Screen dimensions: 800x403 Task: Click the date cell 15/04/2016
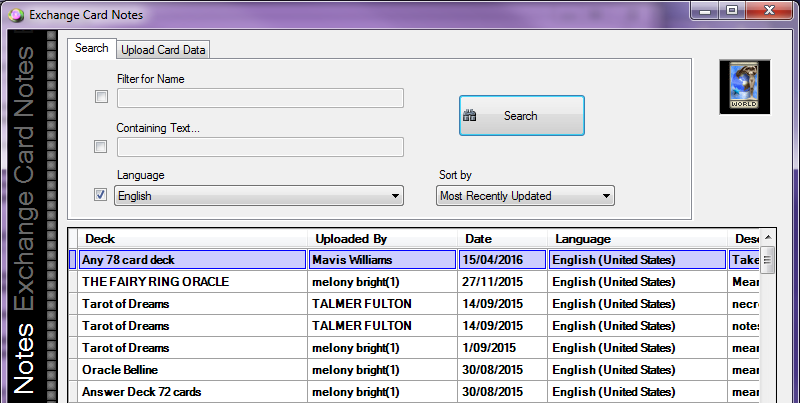[x=502, y=260]
